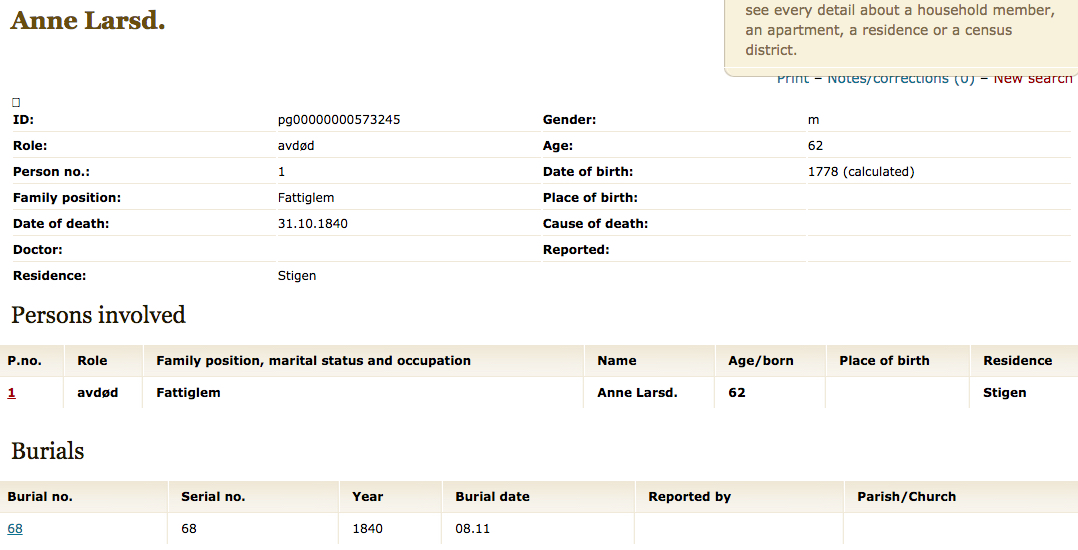1078x550 pixels.
Task: Select the ID value pg00000000573245
Action: 339,120
